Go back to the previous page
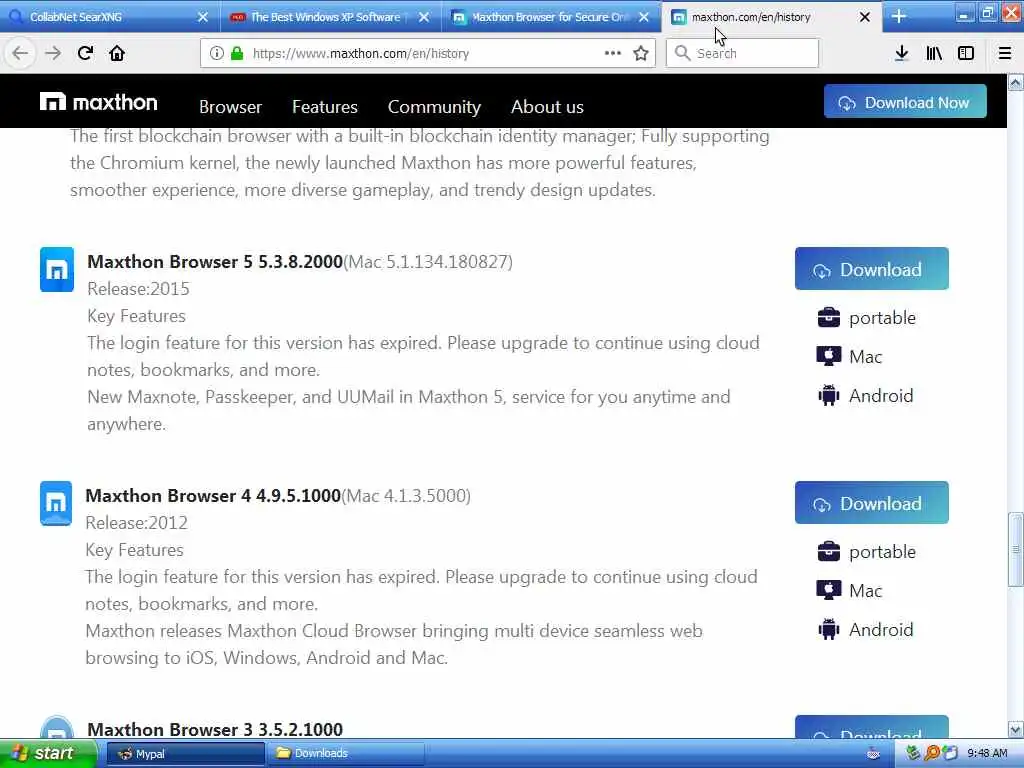Viewport: 1024px width, 768px height. click(20, 53)
